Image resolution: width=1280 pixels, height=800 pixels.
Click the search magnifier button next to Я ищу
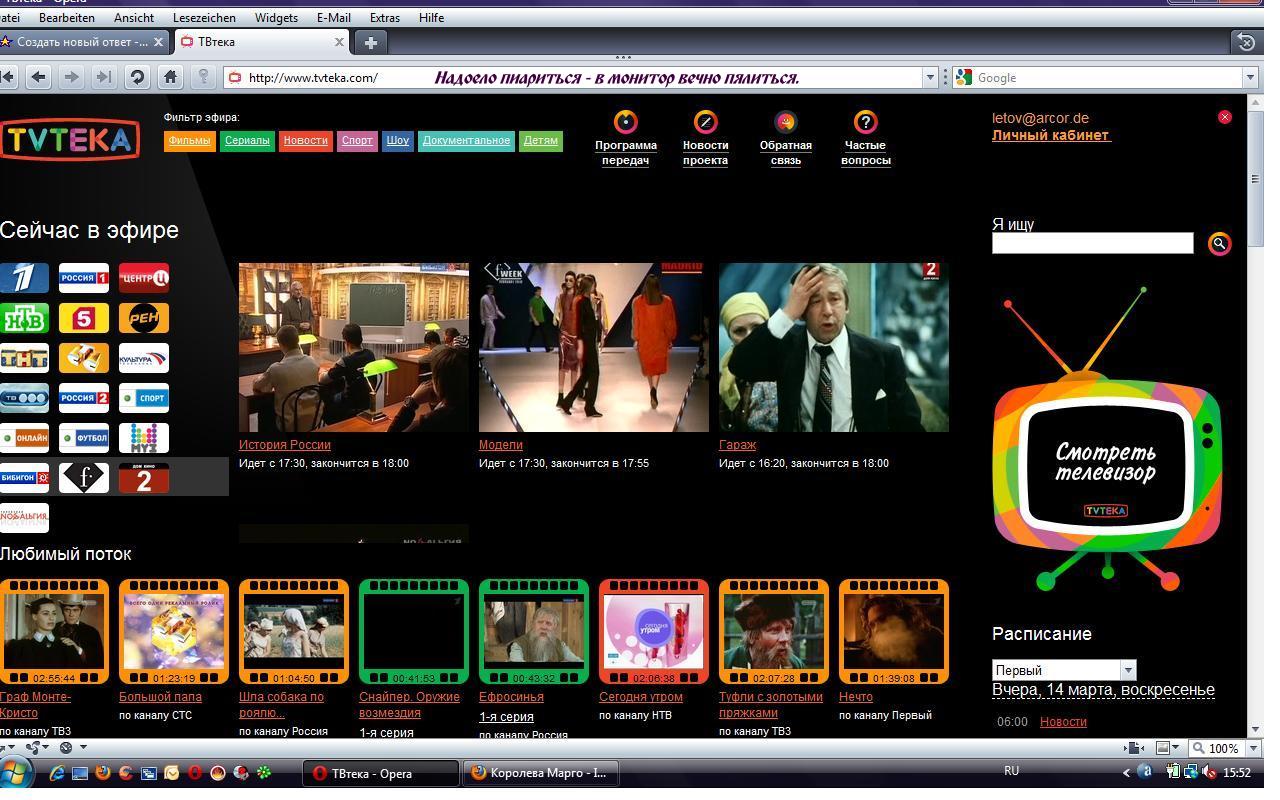1219,243
